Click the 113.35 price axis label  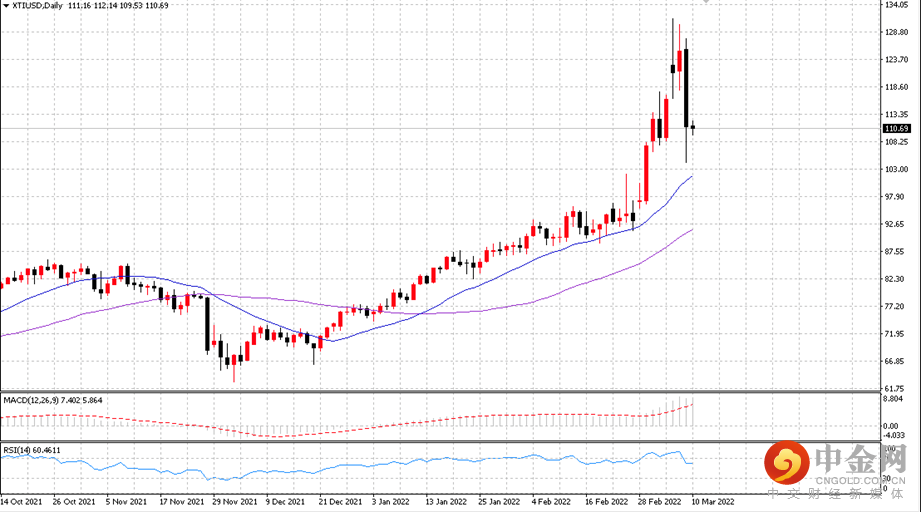(x=896, y=114)
